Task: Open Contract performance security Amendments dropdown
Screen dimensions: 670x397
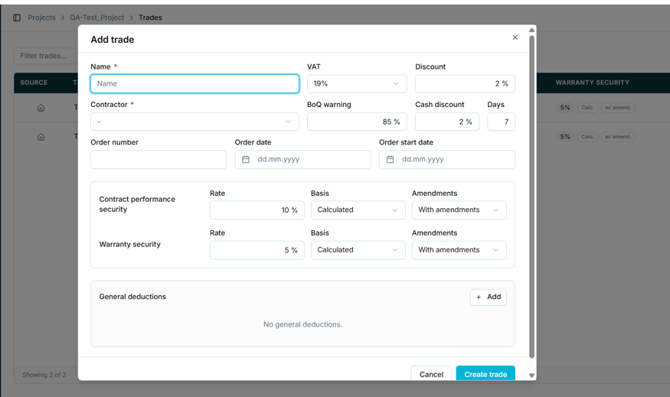Action: tap(459, 210)
